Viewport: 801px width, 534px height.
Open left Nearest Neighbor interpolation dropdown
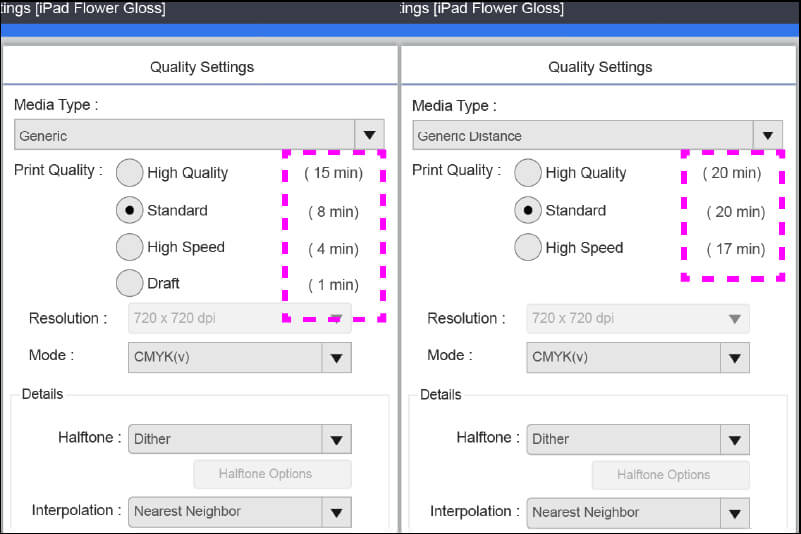click(x=336, y=512)
